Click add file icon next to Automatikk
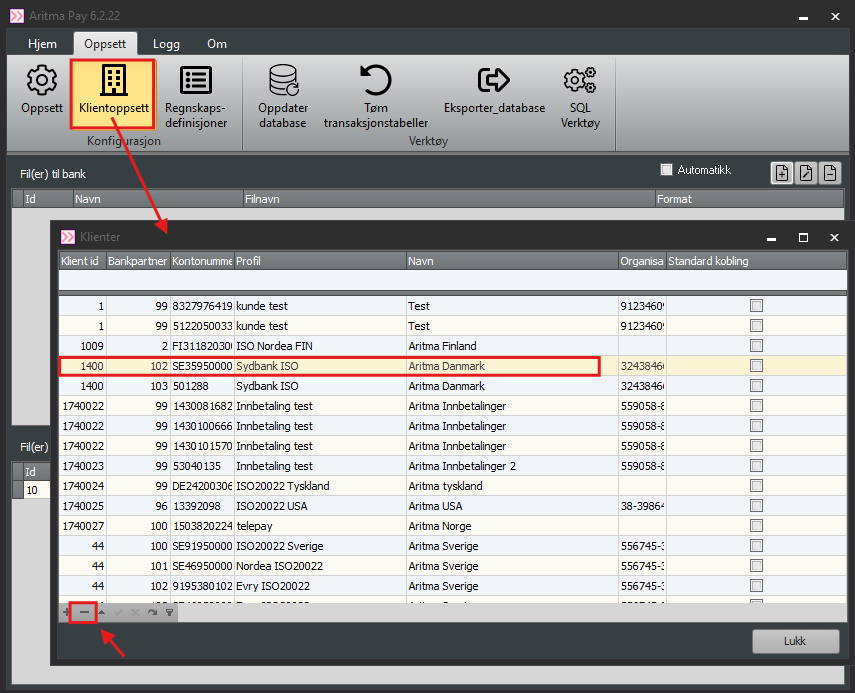Viewport: 855px width, 693px height. (782, 172)
